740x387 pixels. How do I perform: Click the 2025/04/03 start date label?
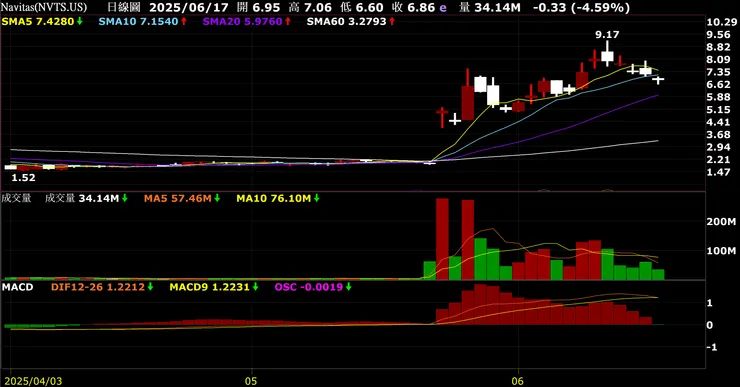coord(33,381)
